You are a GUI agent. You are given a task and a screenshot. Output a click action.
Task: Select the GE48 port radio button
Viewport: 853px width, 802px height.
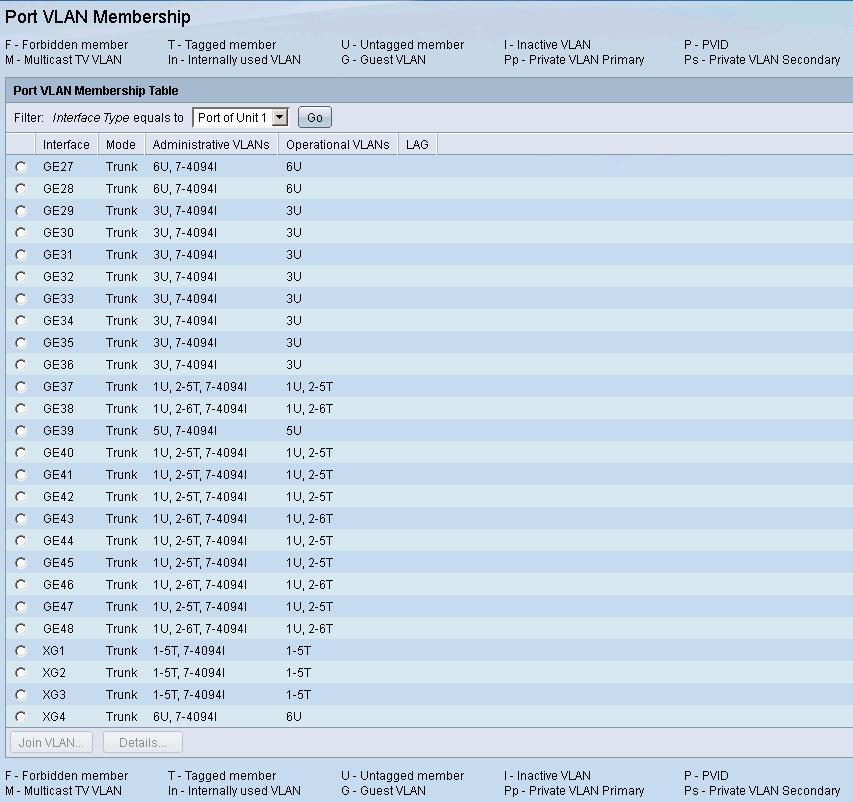(x=21, y=629)
